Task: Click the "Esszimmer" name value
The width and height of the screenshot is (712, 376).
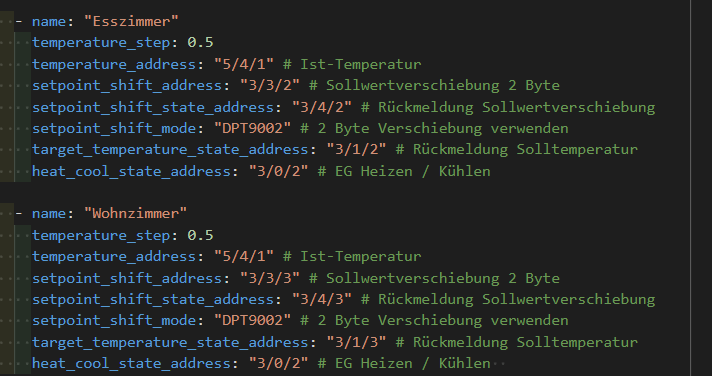Action: (131, 21)
